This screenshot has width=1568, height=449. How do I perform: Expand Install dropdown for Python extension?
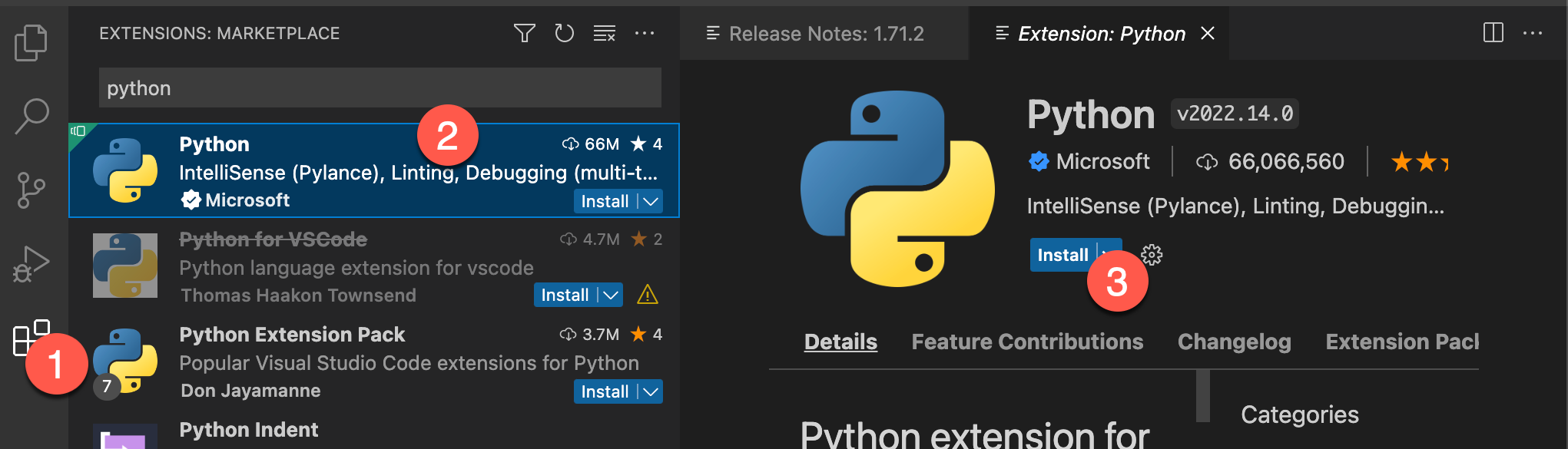tap(651, 201)
